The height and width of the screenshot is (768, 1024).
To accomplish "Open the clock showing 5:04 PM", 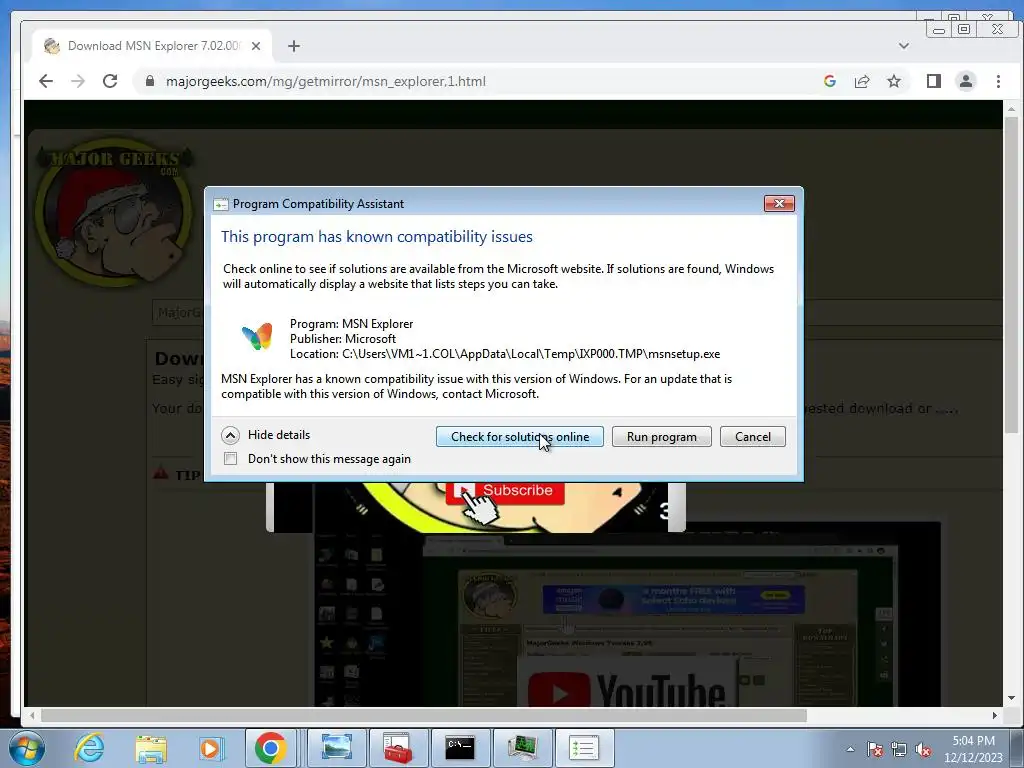I will [973, 749].
